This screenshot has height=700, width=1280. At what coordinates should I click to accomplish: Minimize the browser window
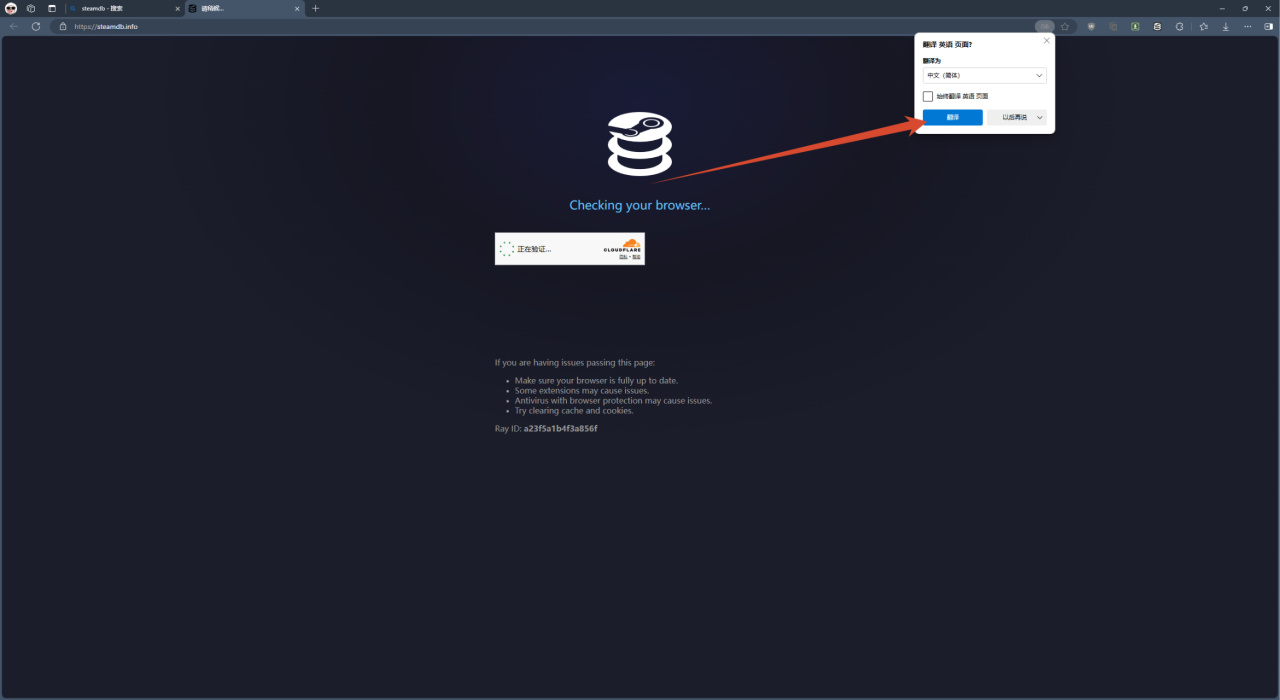(1222, 8)
